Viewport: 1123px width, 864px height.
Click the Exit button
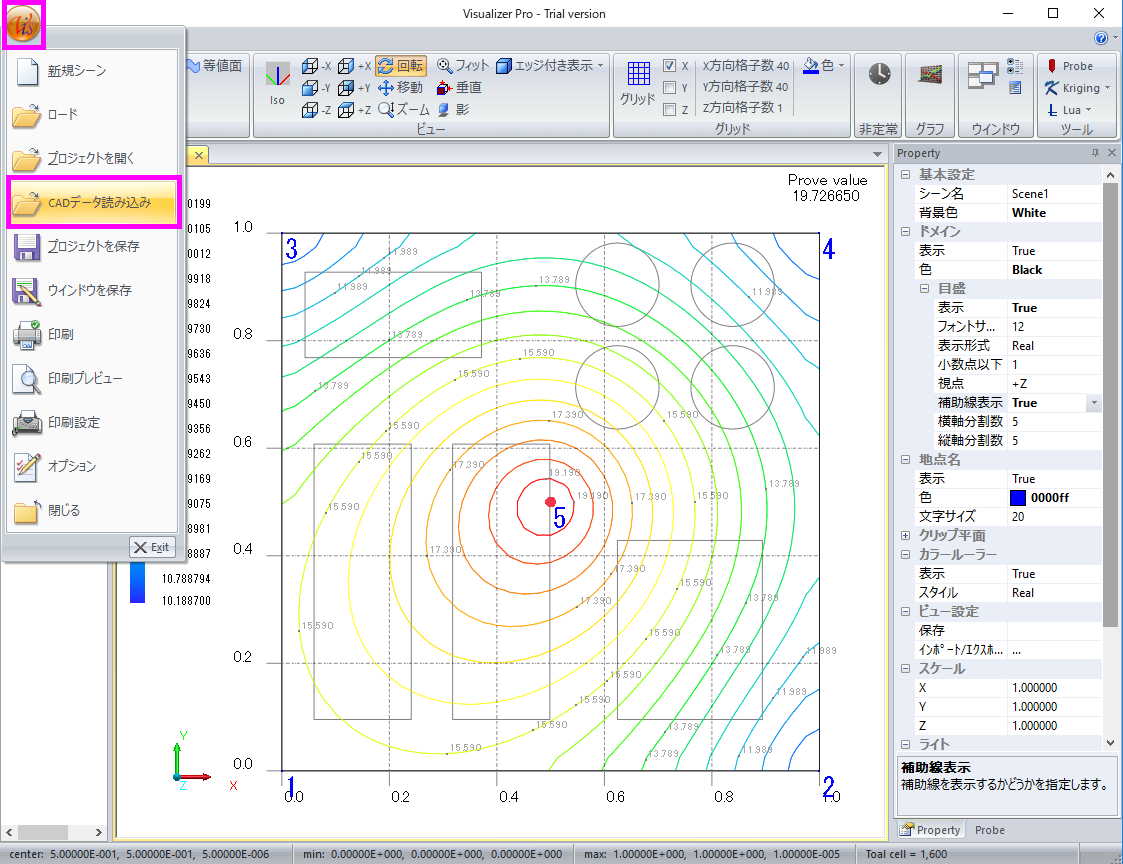click(152, 546)
